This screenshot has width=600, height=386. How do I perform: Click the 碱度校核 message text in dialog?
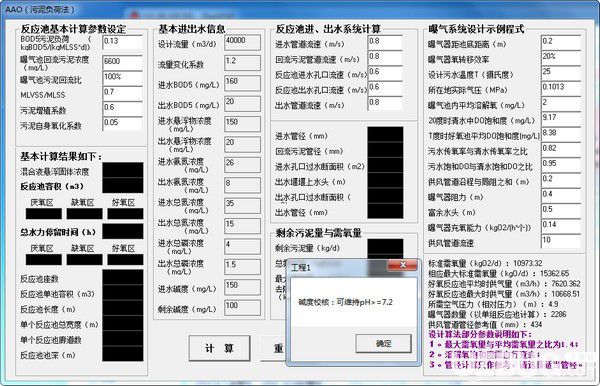pyautogui.click(x=345, y=302)
